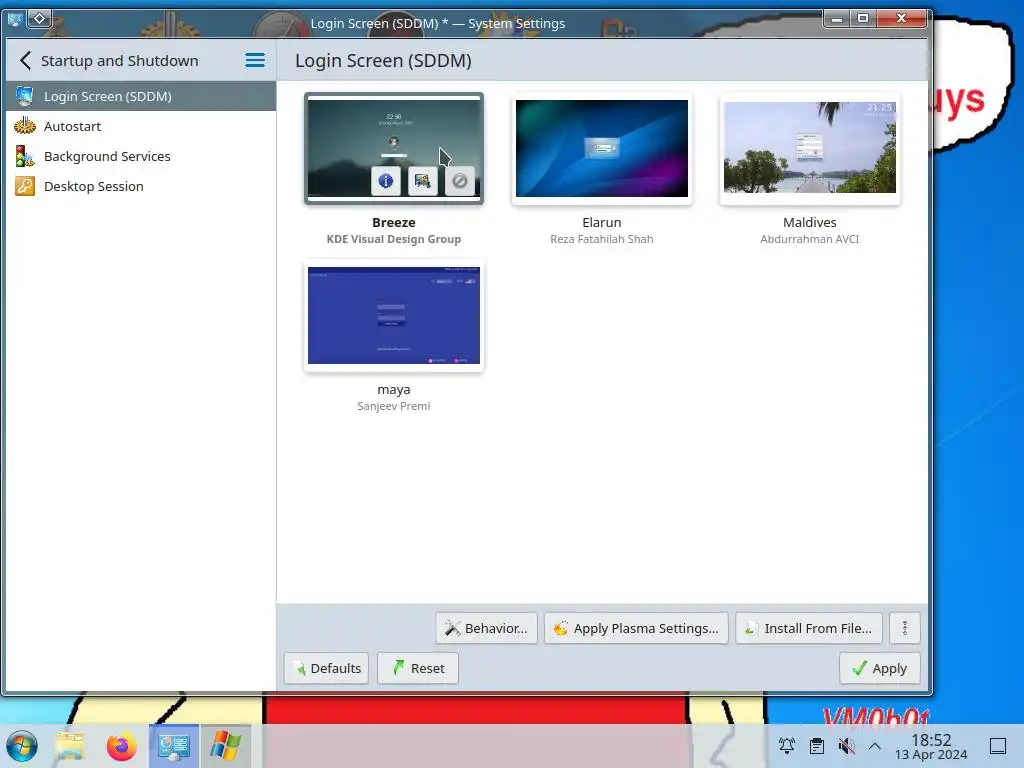Open Desktop Session settings
This screenshot has height=768, width=1024.
click(141, 186)
